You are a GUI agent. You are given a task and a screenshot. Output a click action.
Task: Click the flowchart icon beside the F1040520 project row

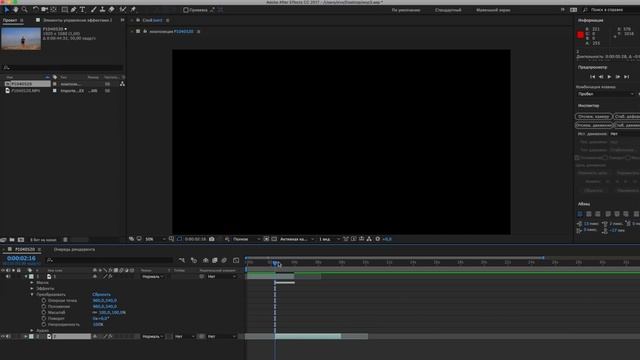pyautogui.click(x=122, y=84)
